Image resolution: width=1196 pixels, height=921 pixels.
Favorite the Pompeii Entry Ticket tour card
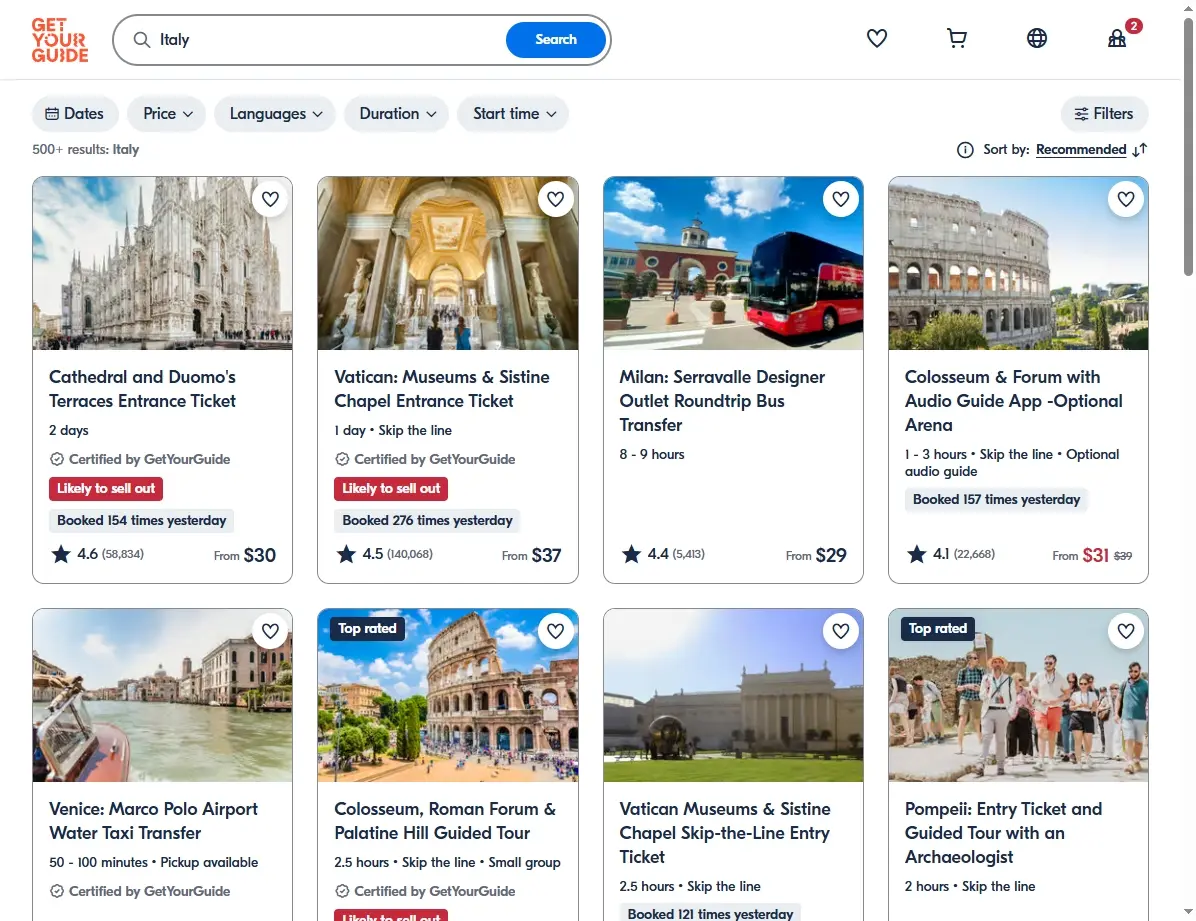[1126, 631]
